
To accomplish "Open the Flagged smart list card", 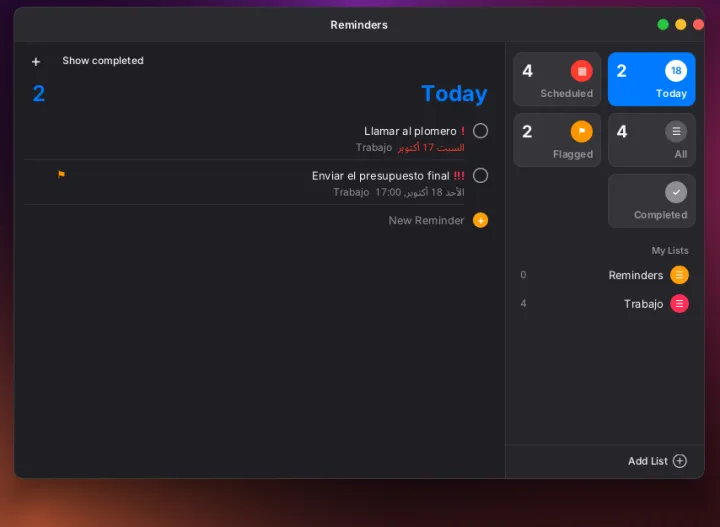I will [557, 140].
